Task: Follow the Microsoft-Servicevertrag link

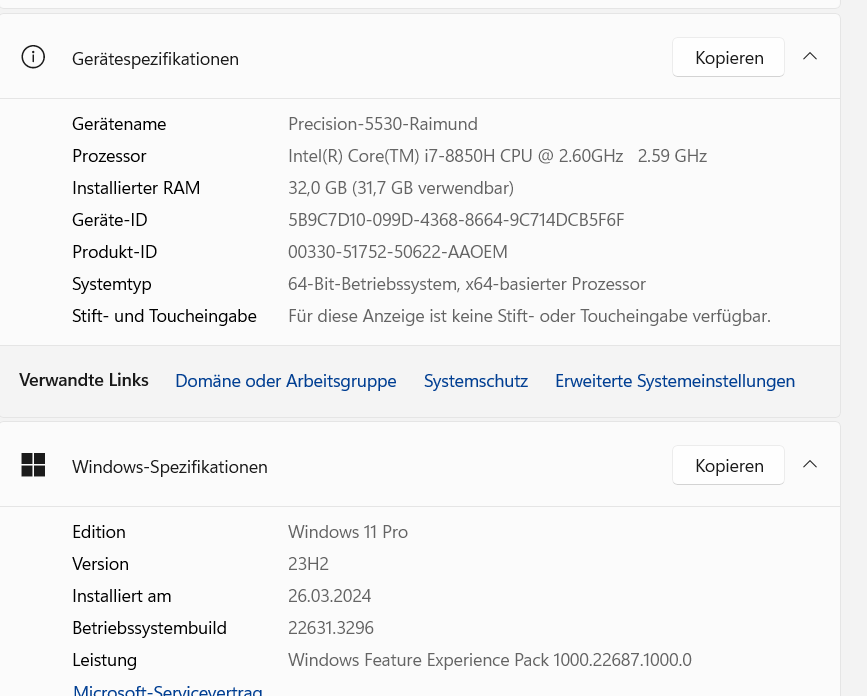Action: 167,690
